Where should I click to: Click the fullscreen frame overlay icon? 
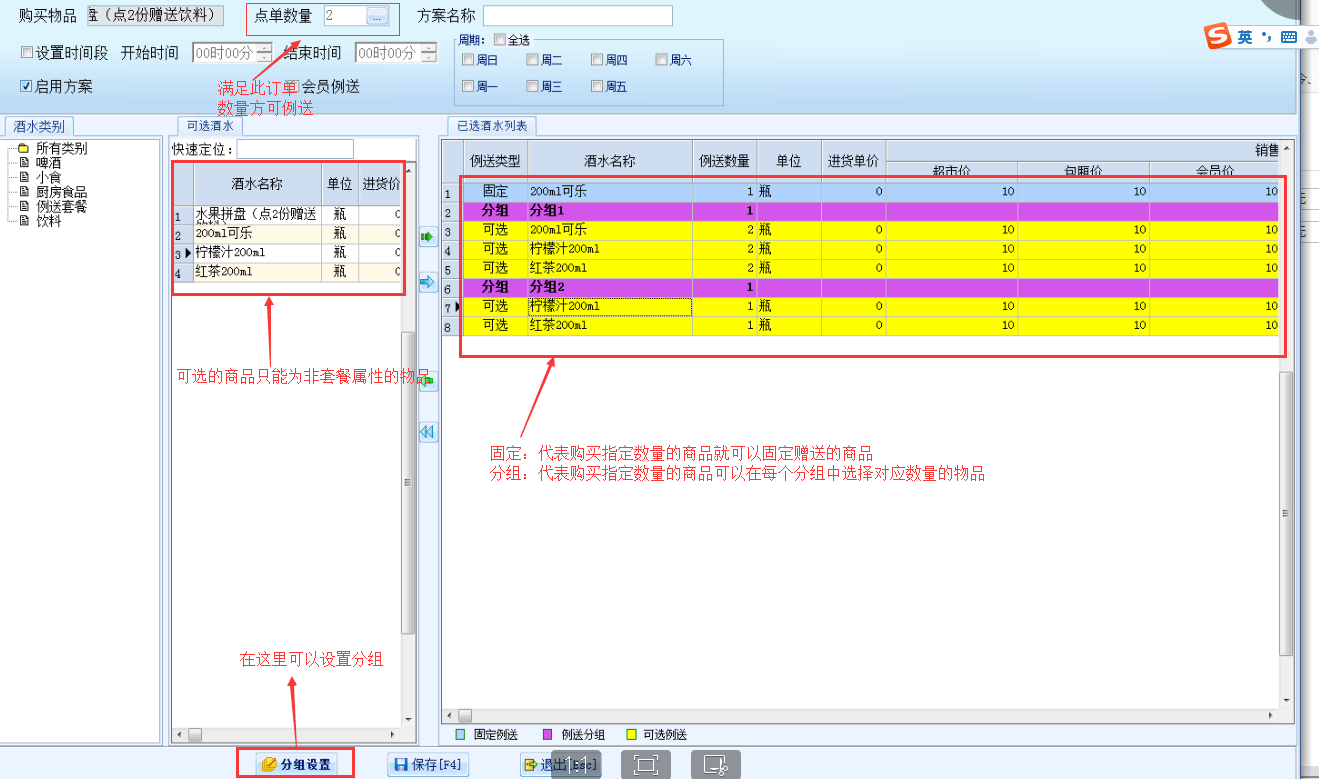(x=646, y=765)
